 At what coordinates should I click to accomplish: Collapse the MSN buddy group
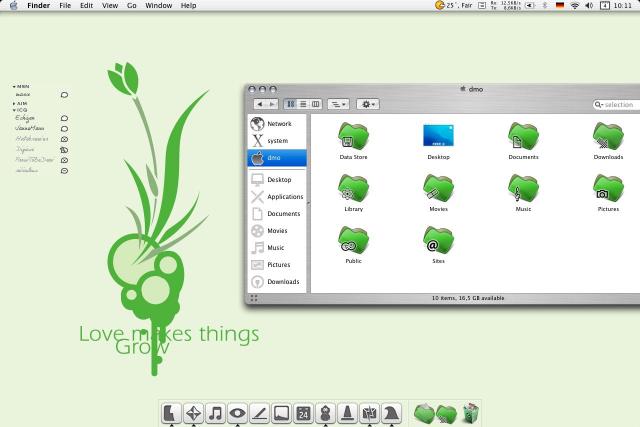(x=14, y=87)
